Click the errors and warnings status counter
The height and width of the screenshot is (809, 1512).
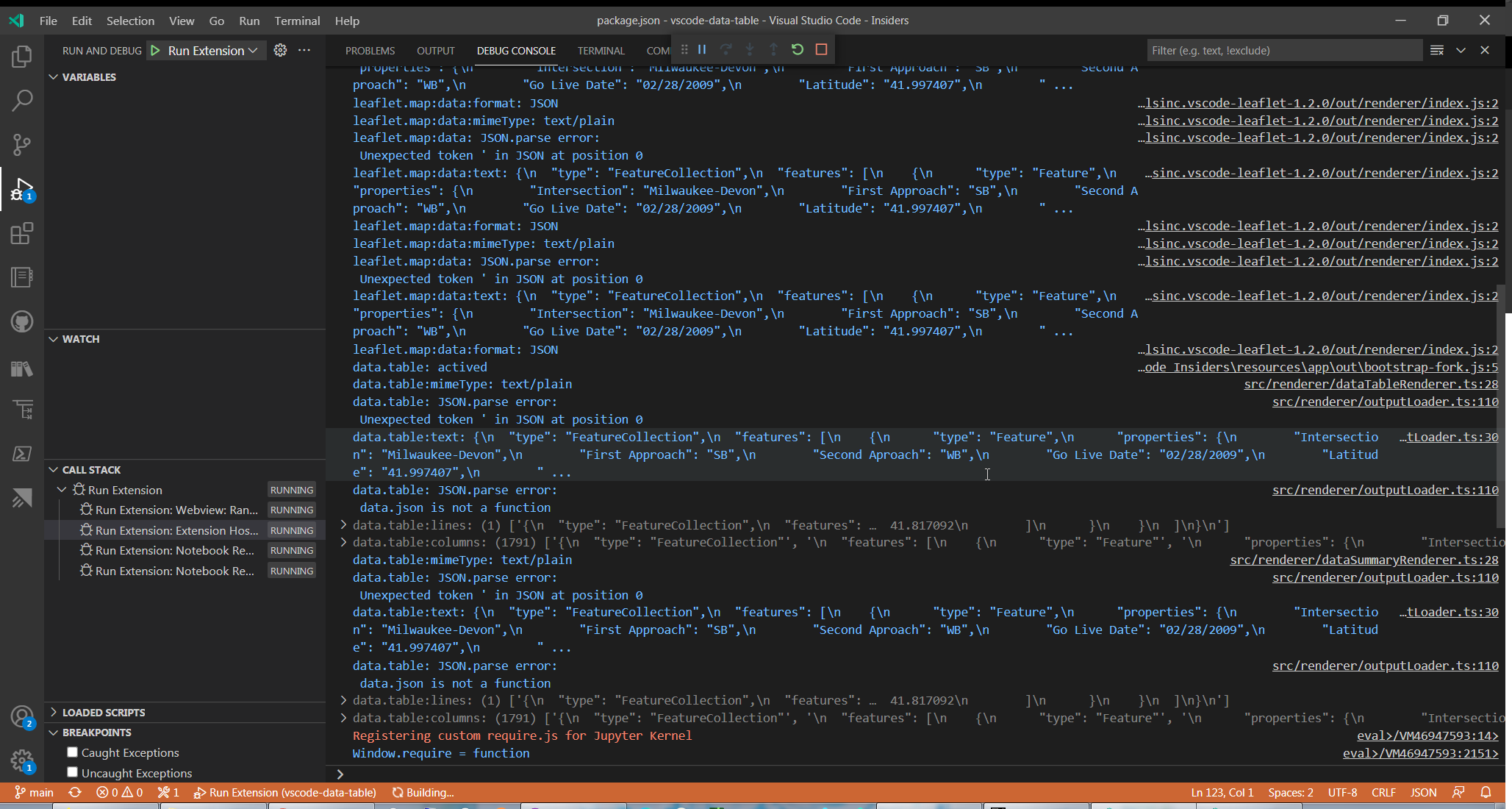[119, 792]
